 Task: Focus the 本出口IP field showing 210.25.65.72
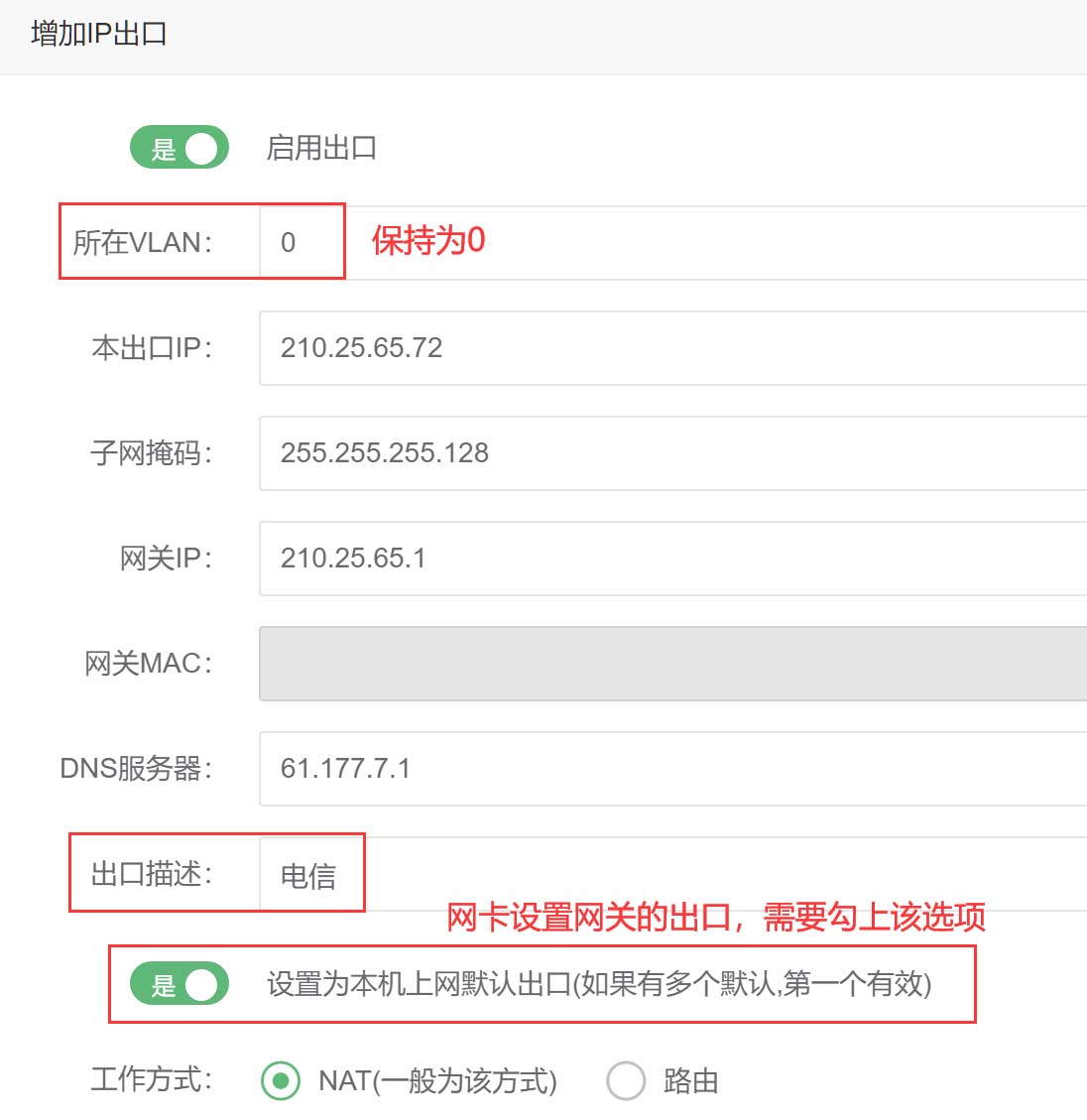click(x=672, y=348)
